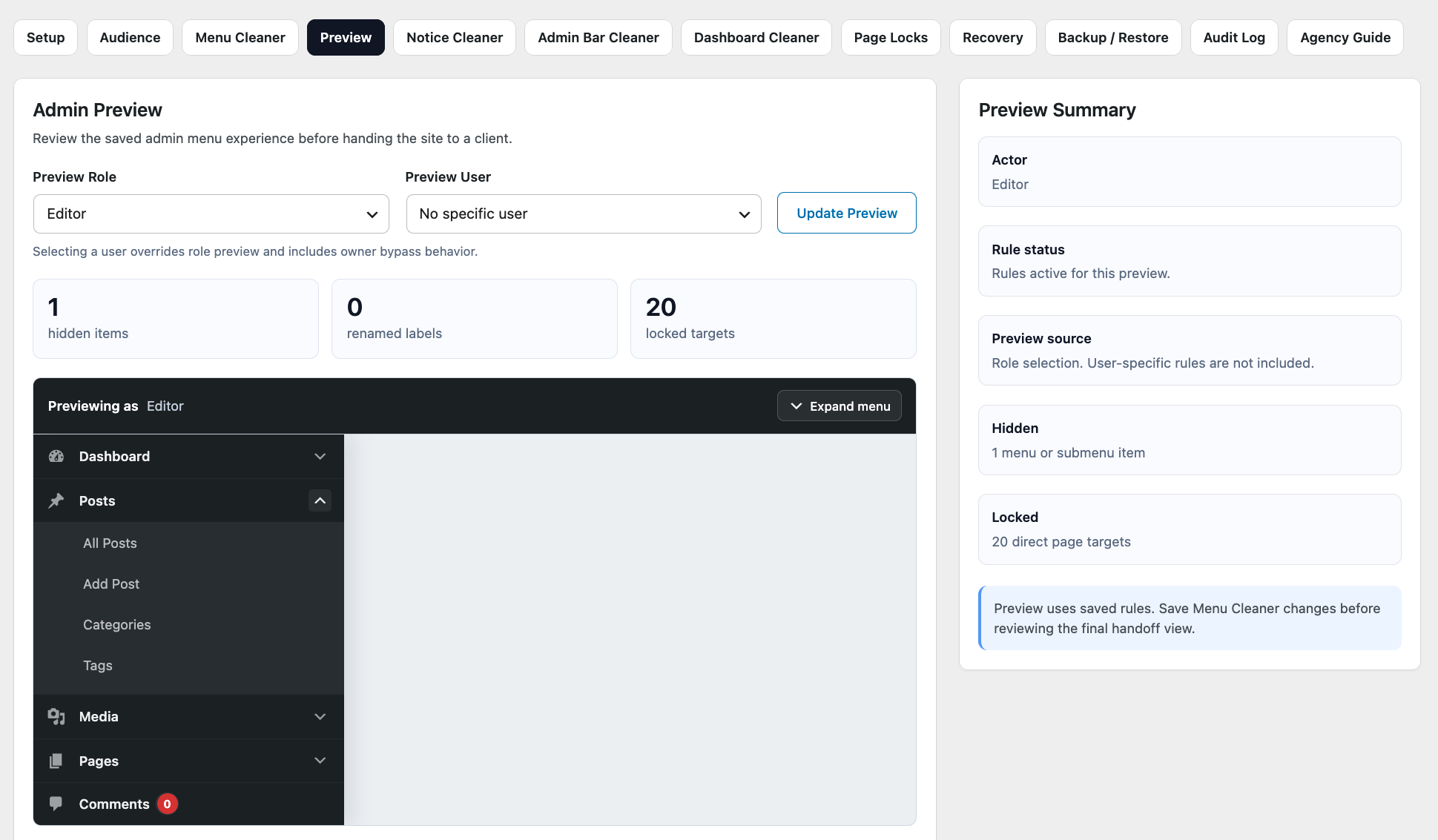Switch to Admin Bar Cleaner tab
The image size is (1438, 840).
tap(598, 37)
